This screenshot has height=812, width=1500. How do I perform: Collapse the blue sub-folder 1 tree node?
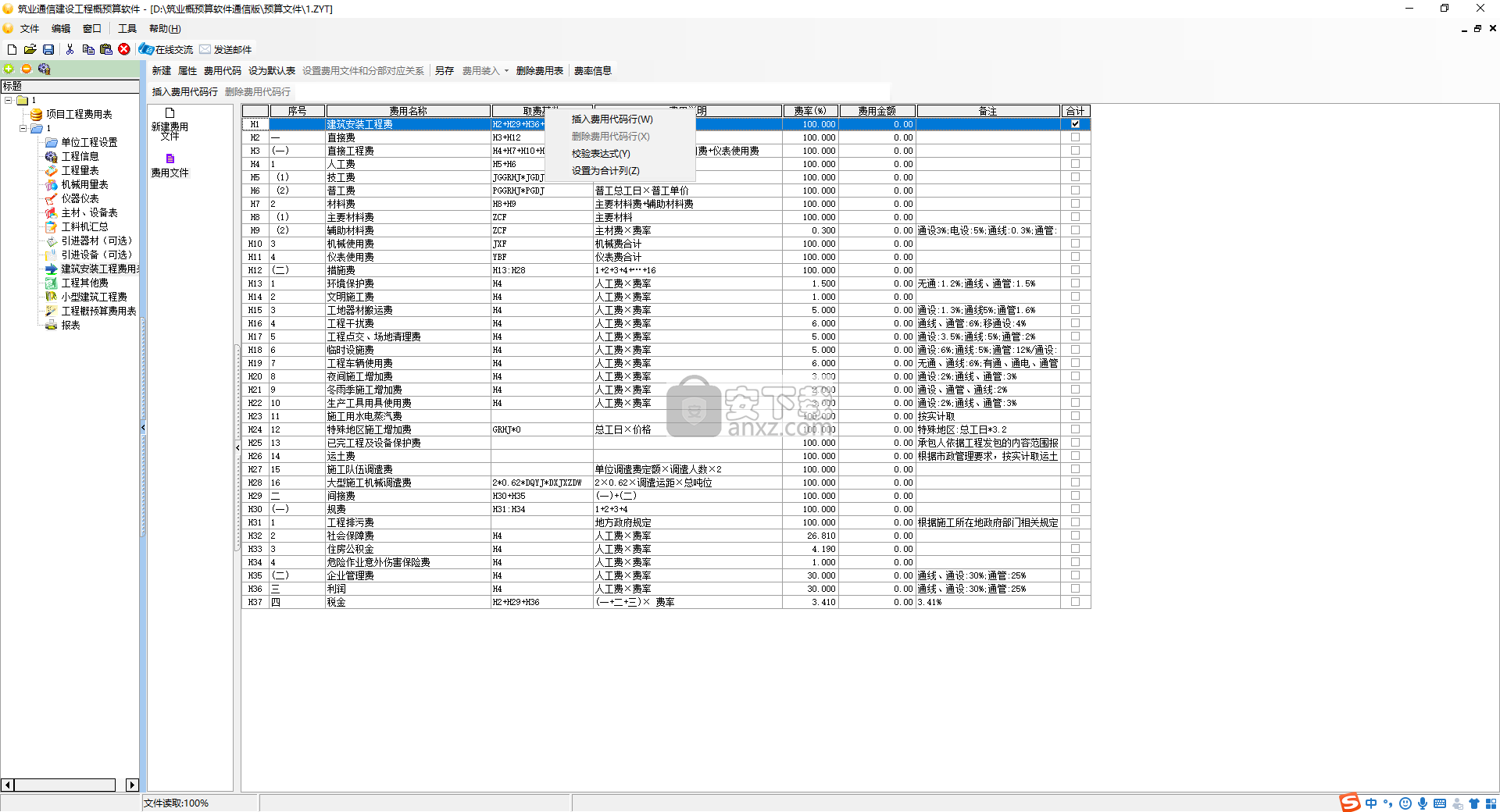23,128
